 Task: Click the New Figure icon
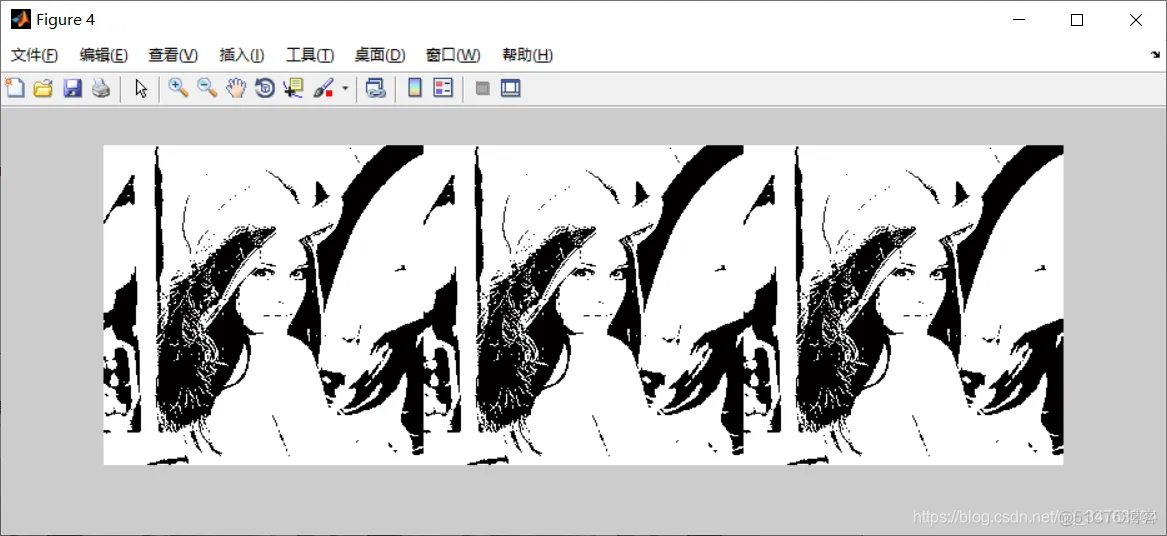click(15, 89)
